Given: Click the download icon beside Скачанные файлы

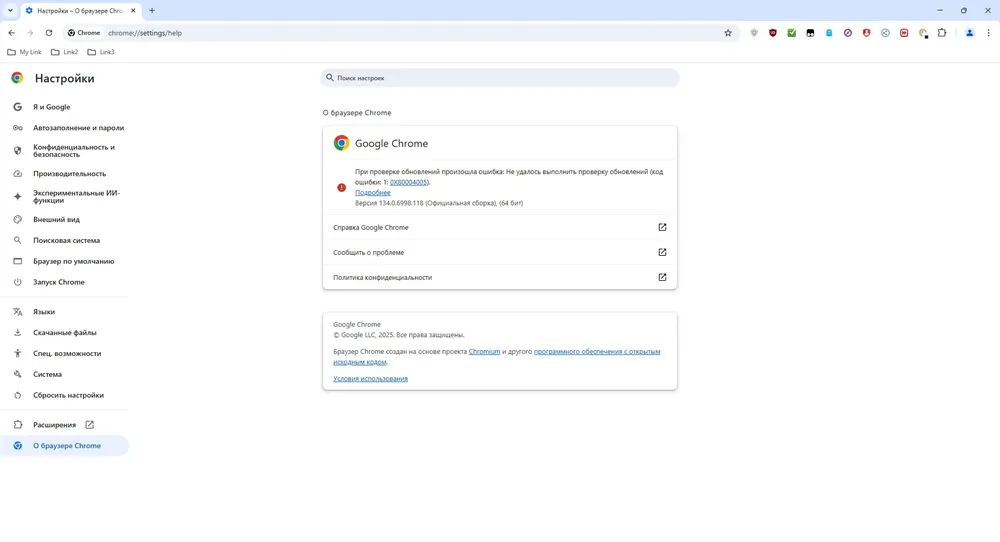Looking at the screenshot, I should (x=17, y=332).
